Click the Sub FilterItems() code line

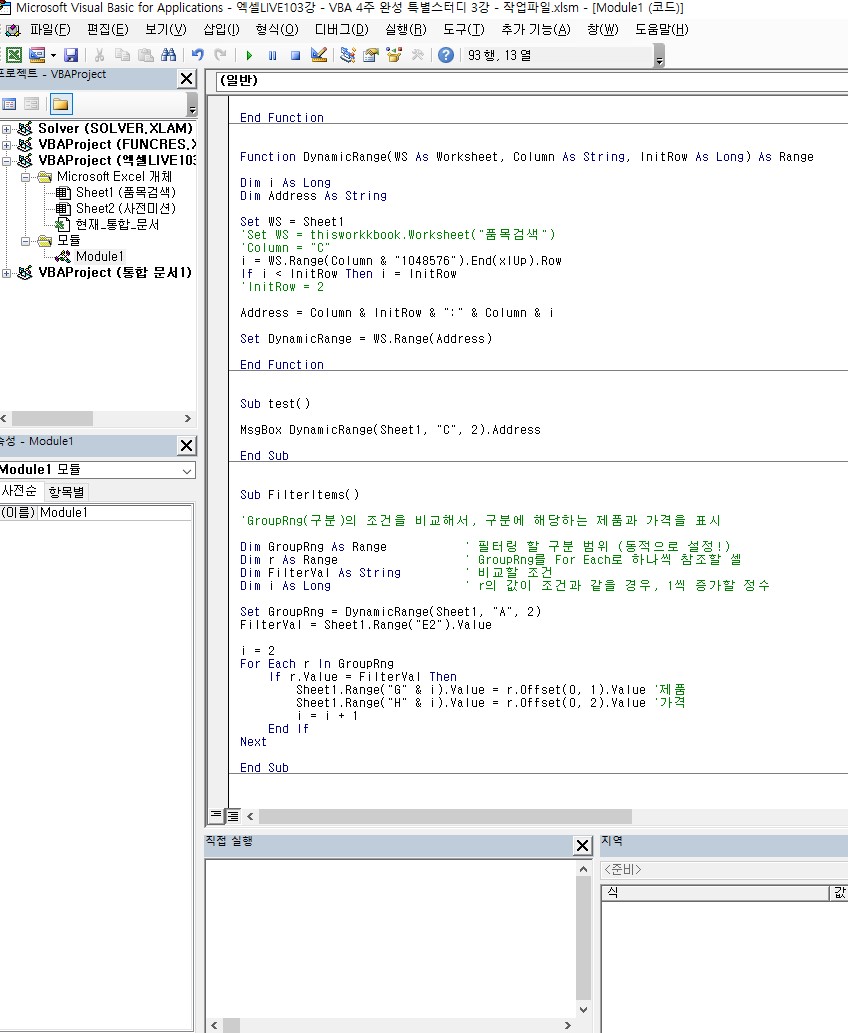click(299, 495)
